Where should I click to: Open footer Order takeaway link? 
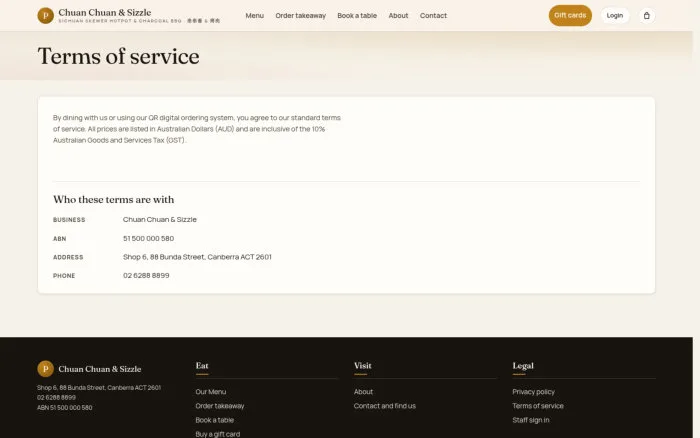220,406
